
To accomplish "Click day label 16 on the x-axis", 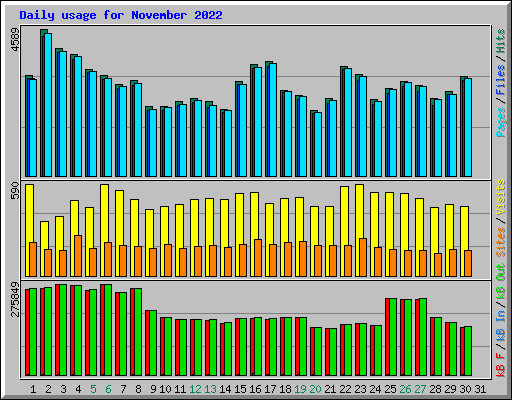I will pyautogui.click(x=255, y=389).
